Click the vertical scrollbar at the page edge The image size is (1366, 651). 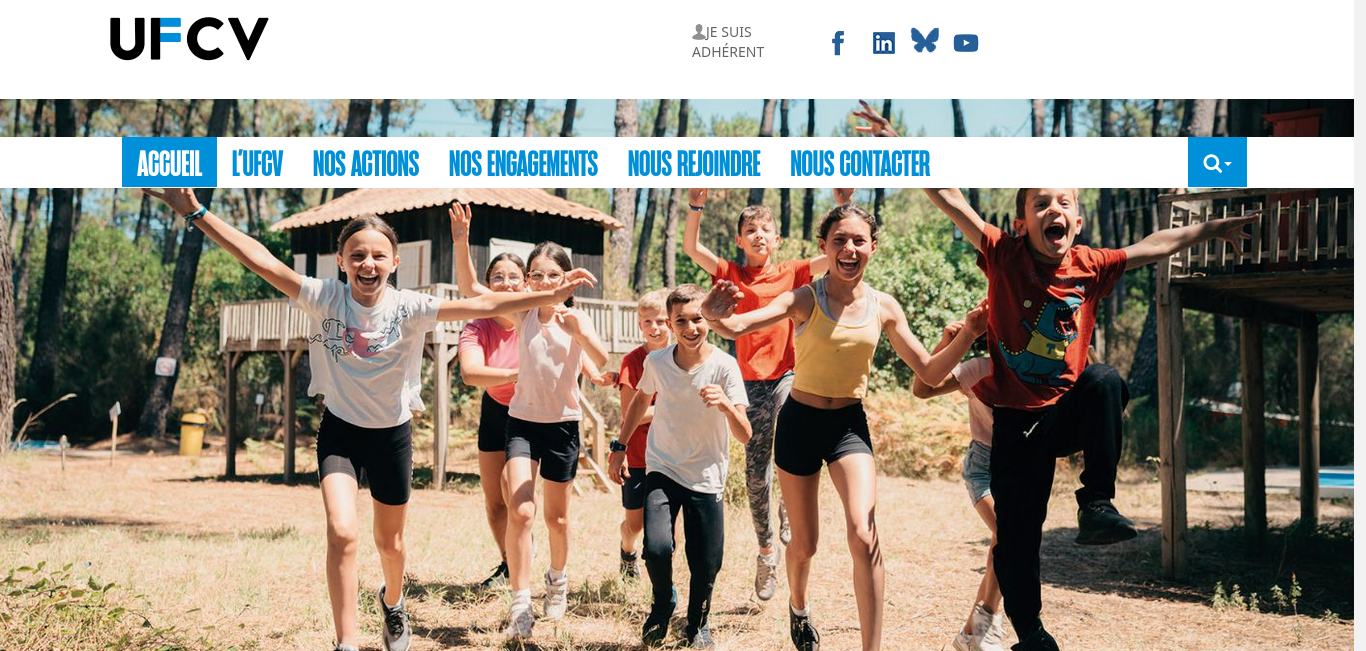tap(1360, 325)
